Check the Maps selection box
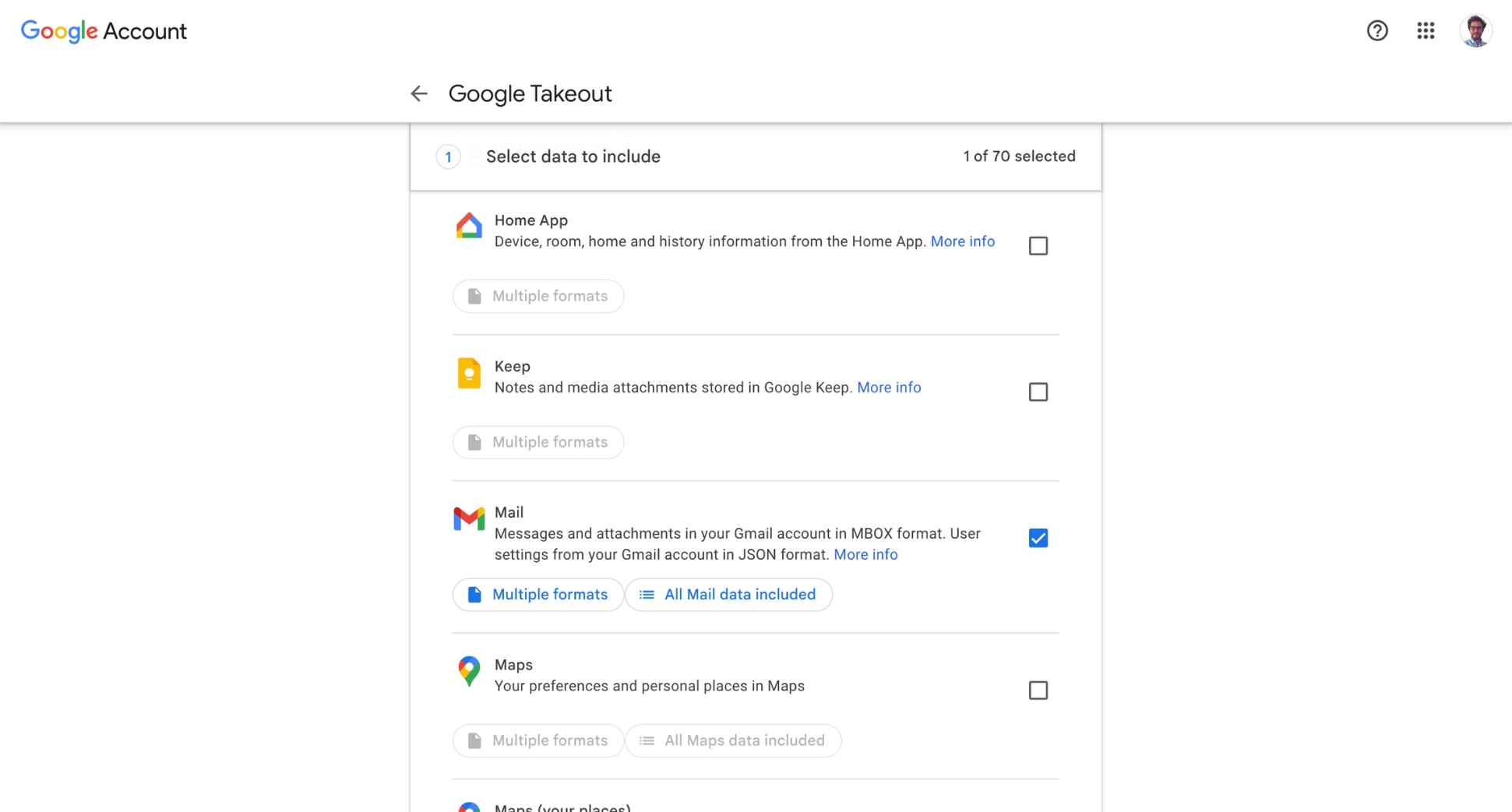 [1038, 690]
